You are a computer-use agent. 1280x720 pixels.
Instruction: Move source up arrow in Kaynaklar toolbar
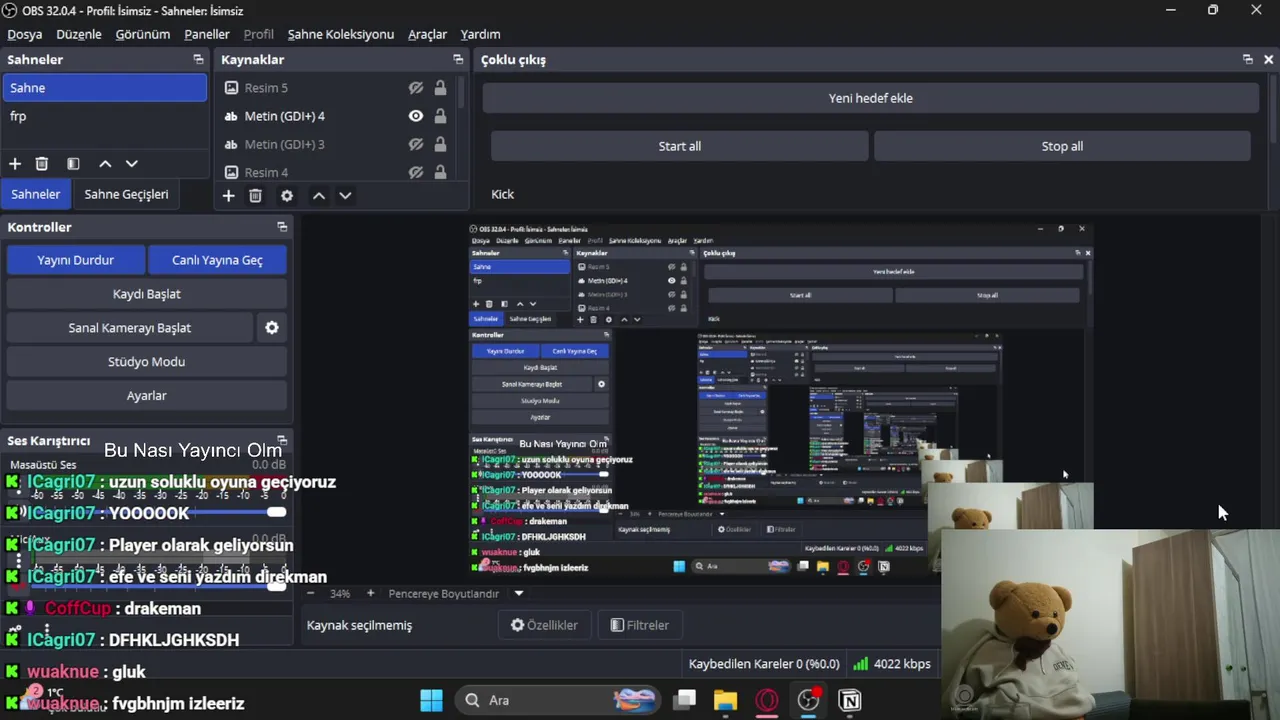319,196
